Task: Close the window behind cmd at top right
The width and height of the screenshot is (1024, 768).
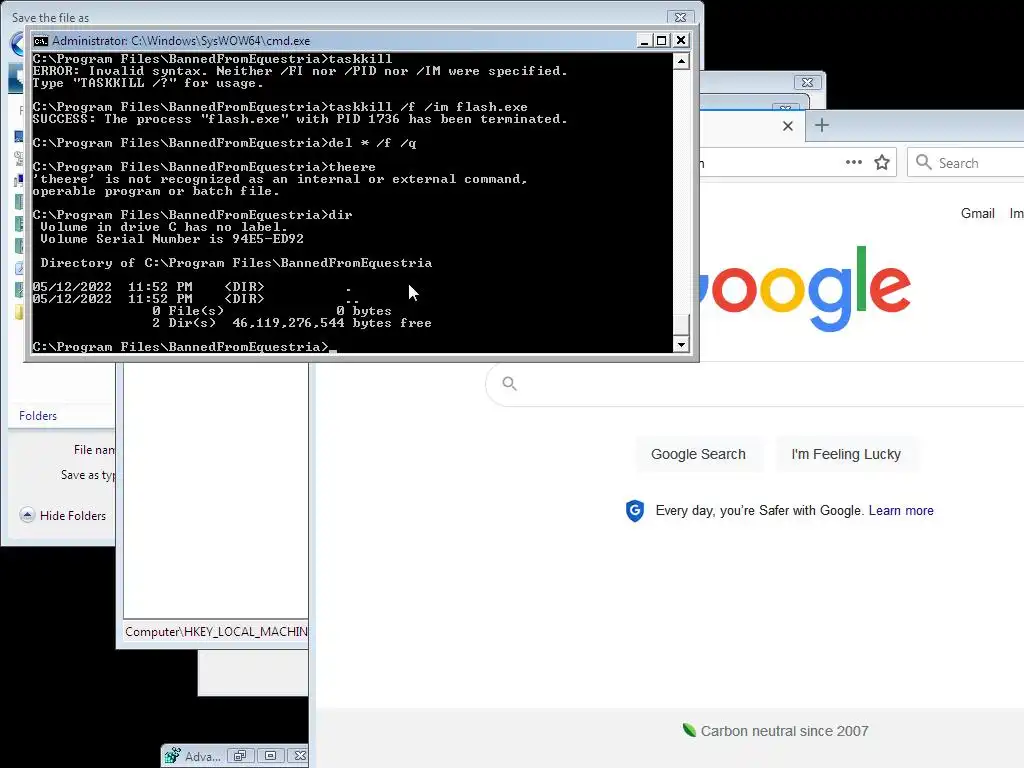Action: [807, 82]
